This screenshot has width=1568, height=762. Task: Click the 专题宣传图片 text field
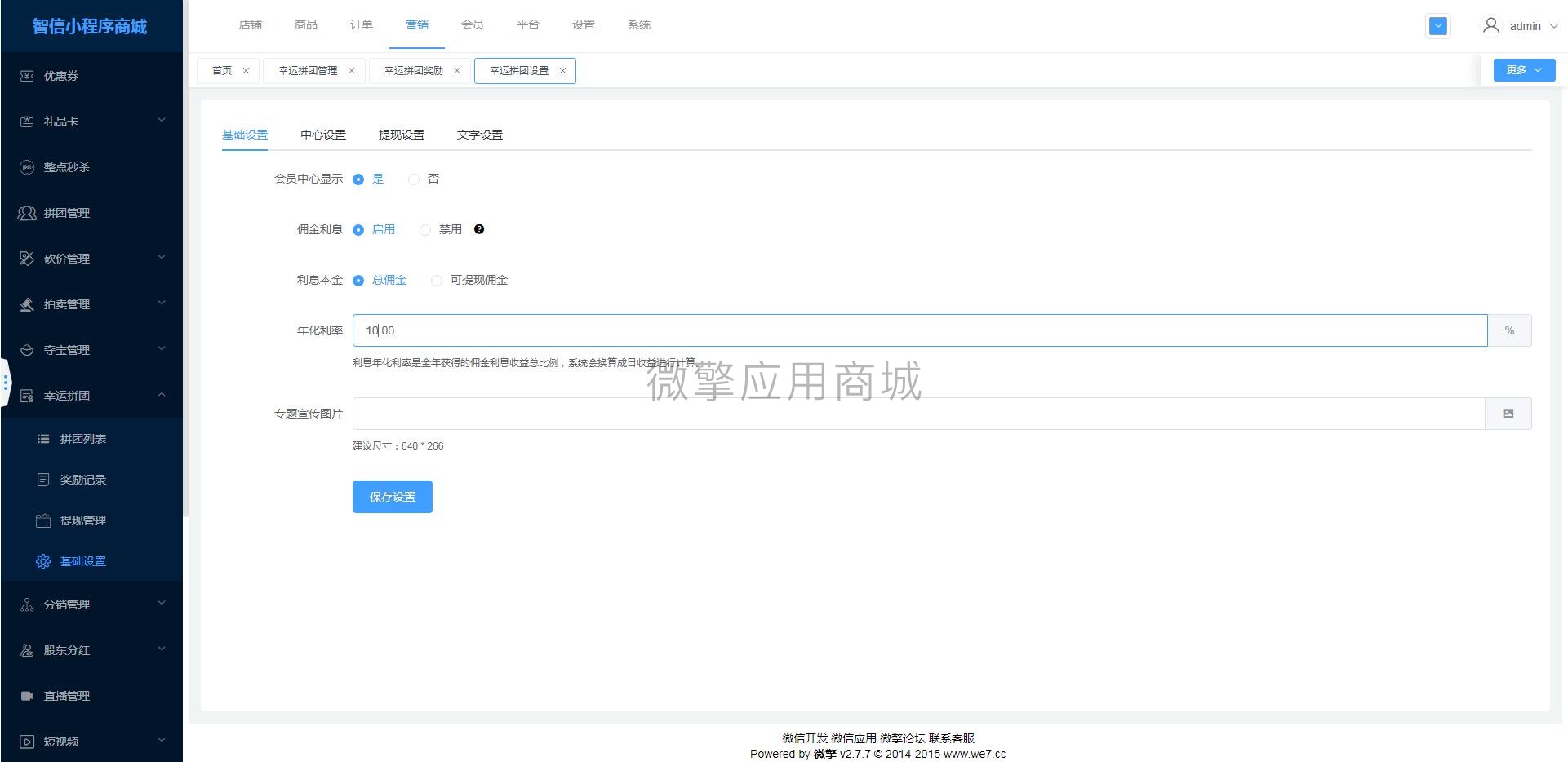click(x=918, y=414)
